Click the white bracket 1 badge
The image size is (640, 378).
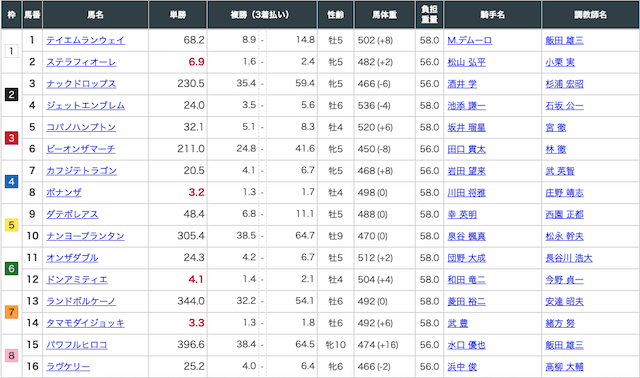(11, 51)
